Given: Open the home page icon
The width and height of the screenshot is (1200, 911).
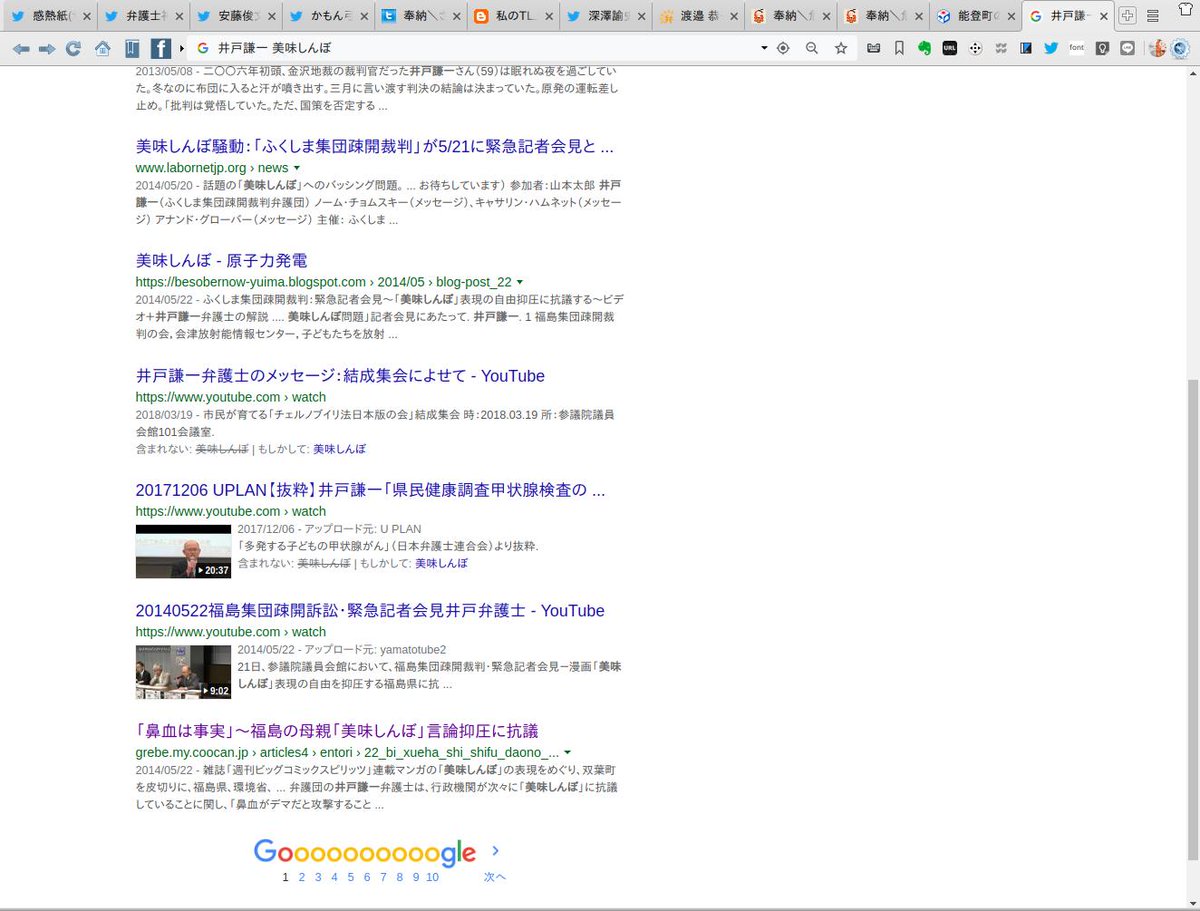Looking at the screenshot, I should click(102, 48).
